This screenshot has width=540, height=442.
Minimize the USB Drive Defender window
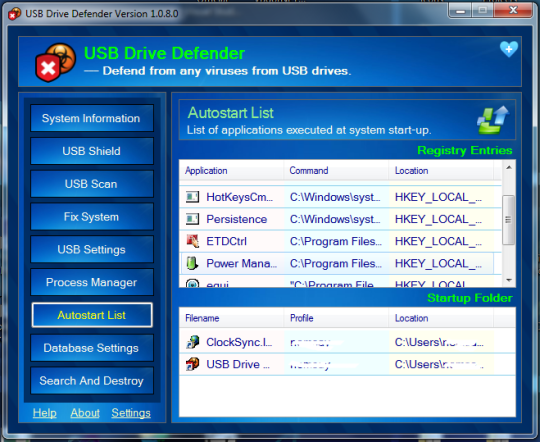pos(460,11)
